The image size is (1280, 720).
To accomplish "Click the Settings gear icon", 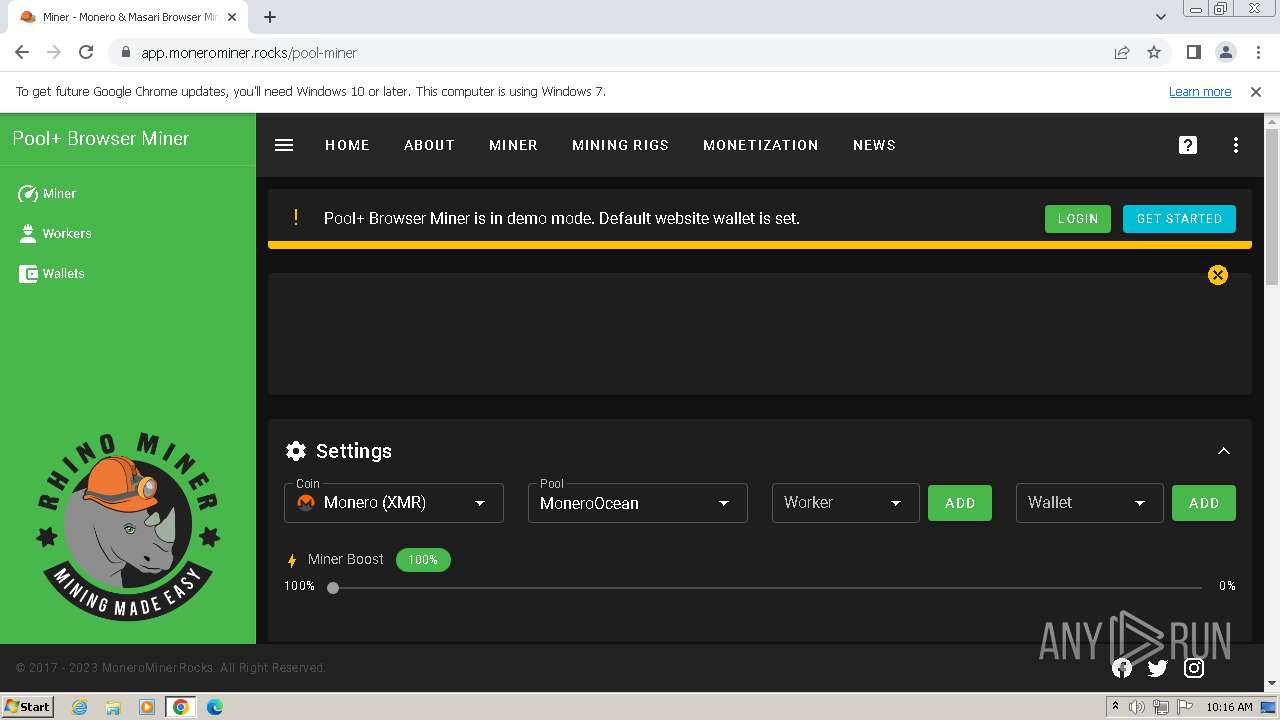I will tap(296, 451).
